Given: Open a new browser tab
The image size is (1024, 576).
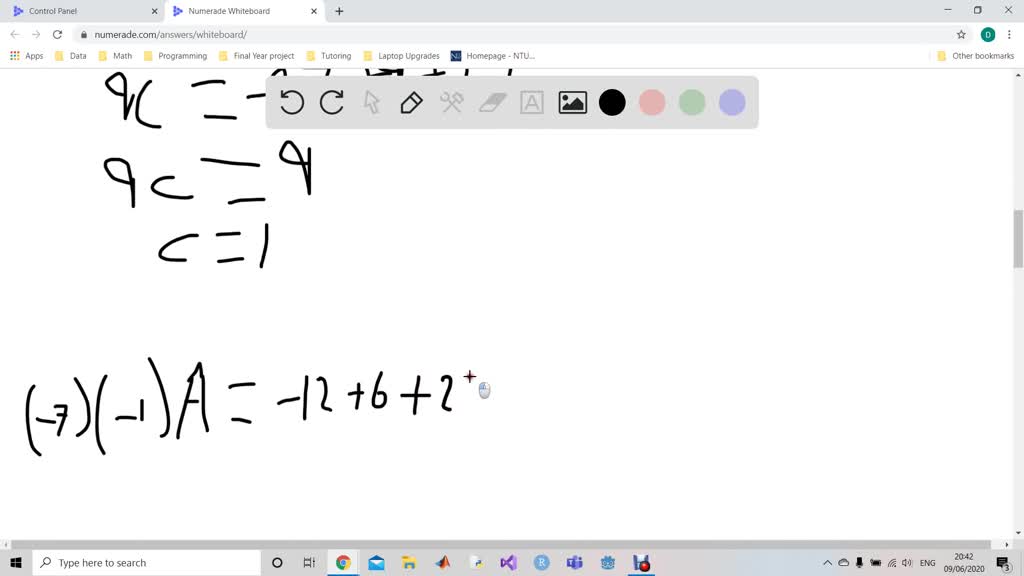Looking at the screenshot, I should pos(339,11).
